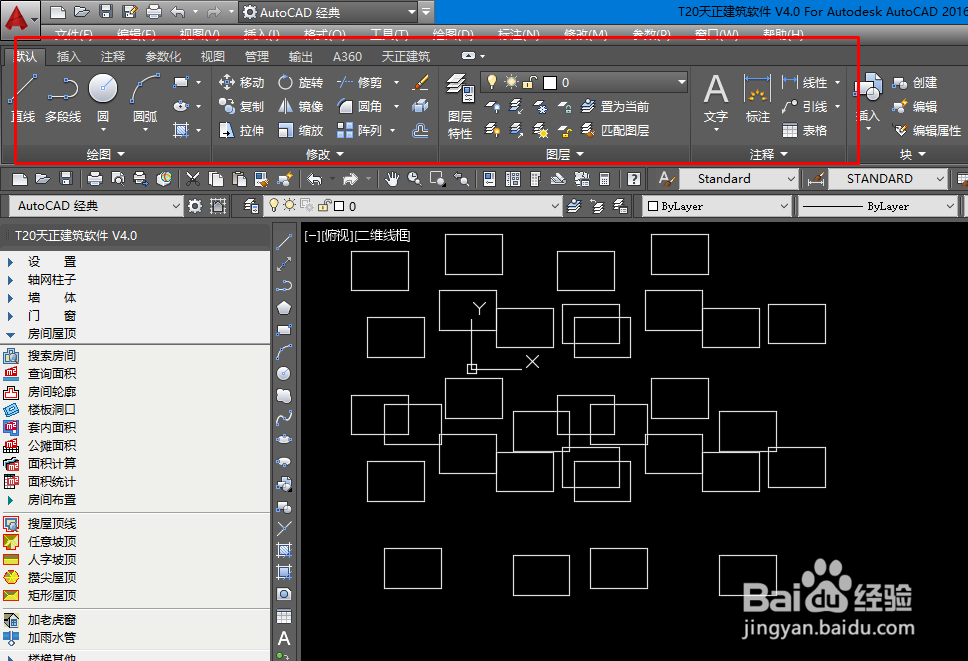The width and height of the screenshot is (968, 661).
Task: Click the Trim (修剪) command
Action: tap(360, 82)
